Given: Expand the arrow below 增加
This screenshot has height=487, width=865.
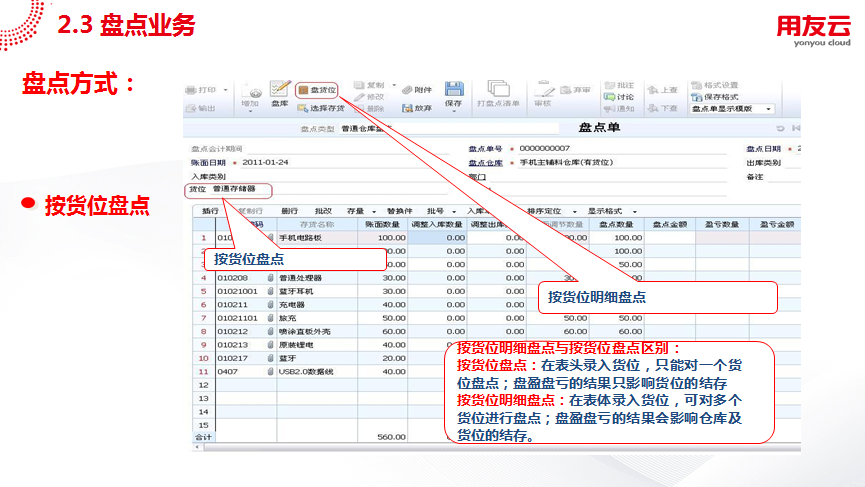Looking at the screenshot, I should click(x=250, y=111).
